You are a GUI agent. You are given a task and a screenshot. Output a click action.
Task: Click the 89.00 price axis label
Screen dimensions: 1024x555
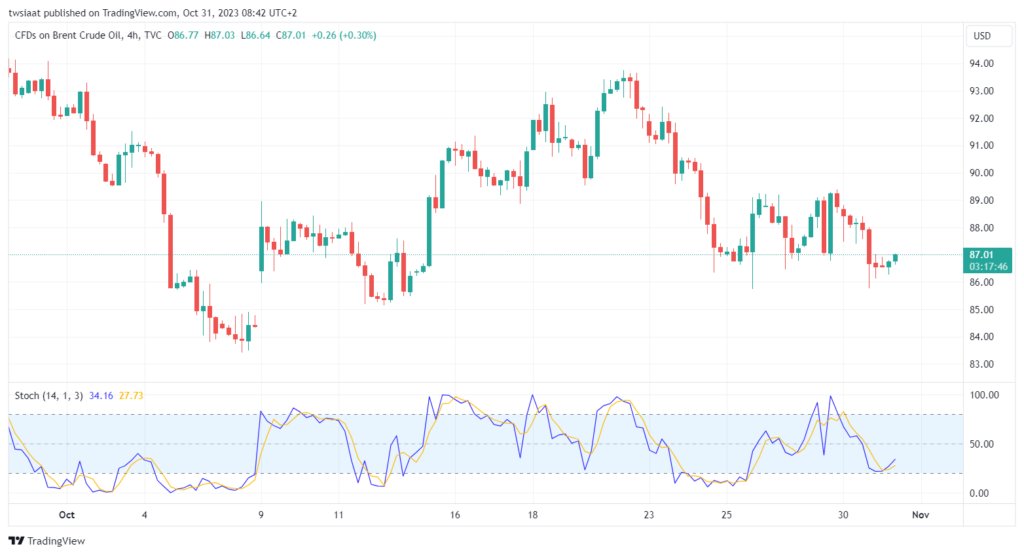click(982, 200)
